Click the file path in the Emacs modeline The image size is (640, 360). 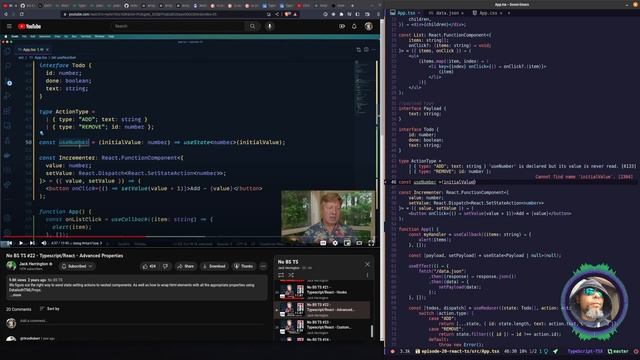tap(460, 351)
